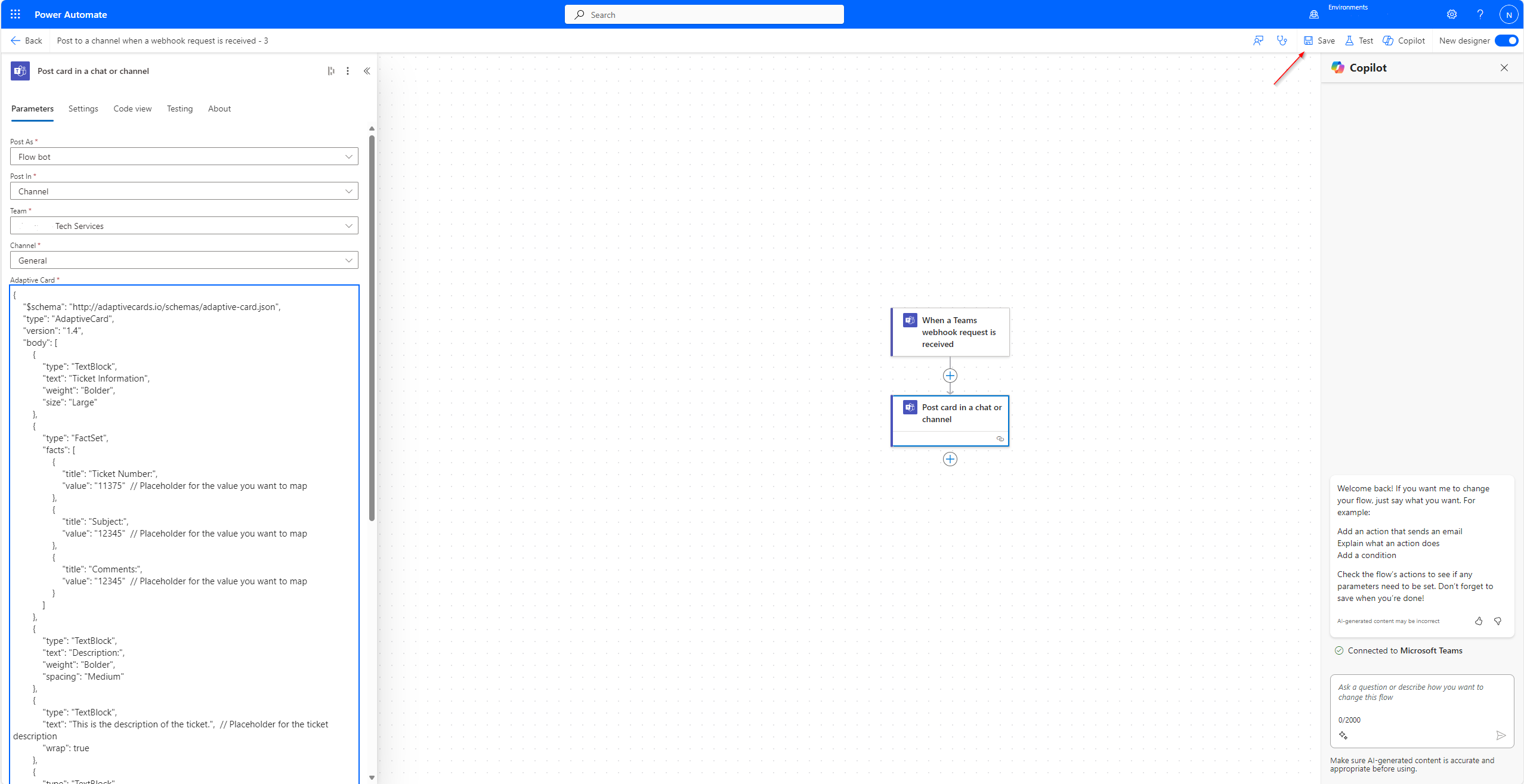Open the Settings gear icon
This screenshot has height=784, width=1524.
point(1452,14)
